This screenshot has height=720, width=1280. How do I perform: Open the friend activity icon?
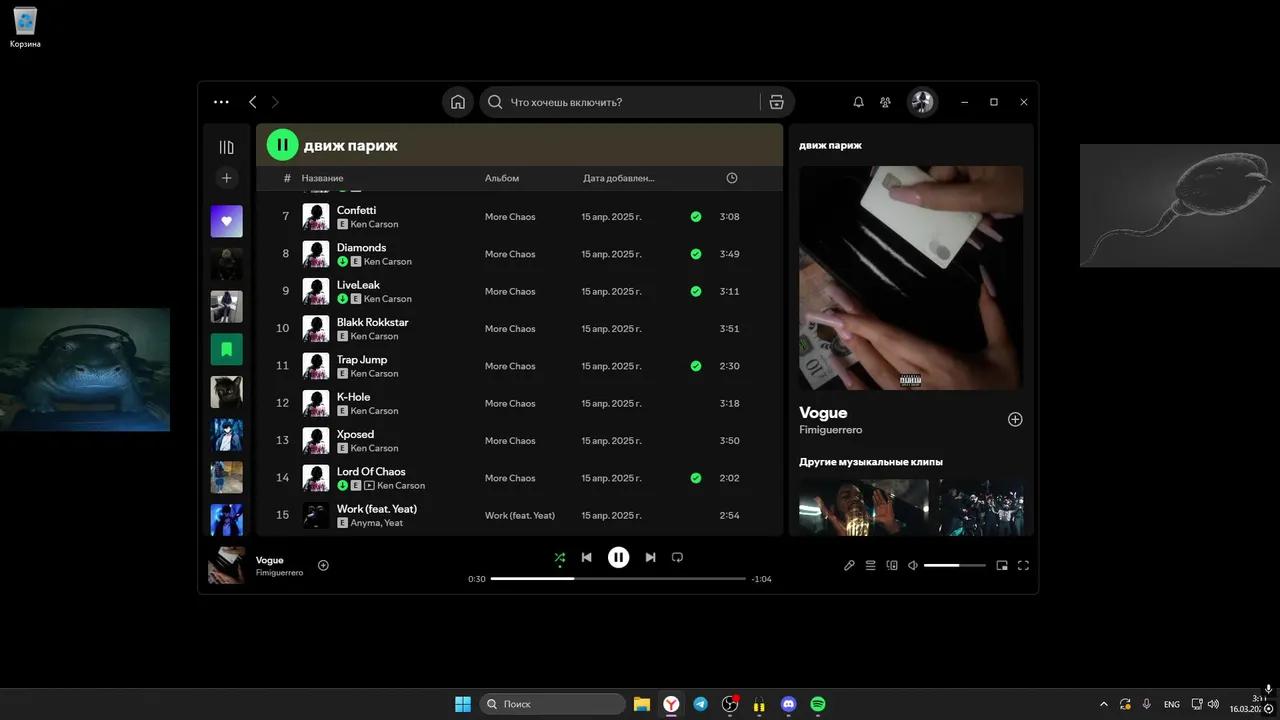[885, 102]
